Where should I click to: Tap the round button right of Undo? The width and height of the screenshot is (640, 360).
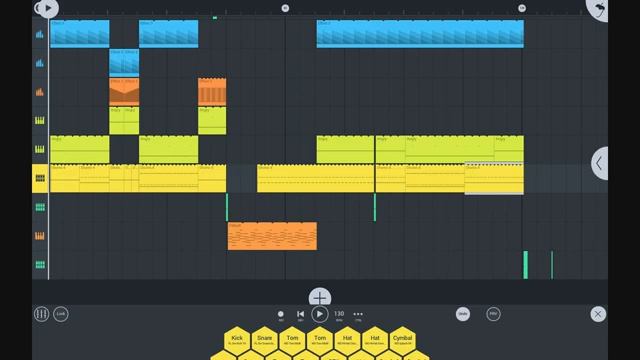pyautogui.click(x=493, y=314)
